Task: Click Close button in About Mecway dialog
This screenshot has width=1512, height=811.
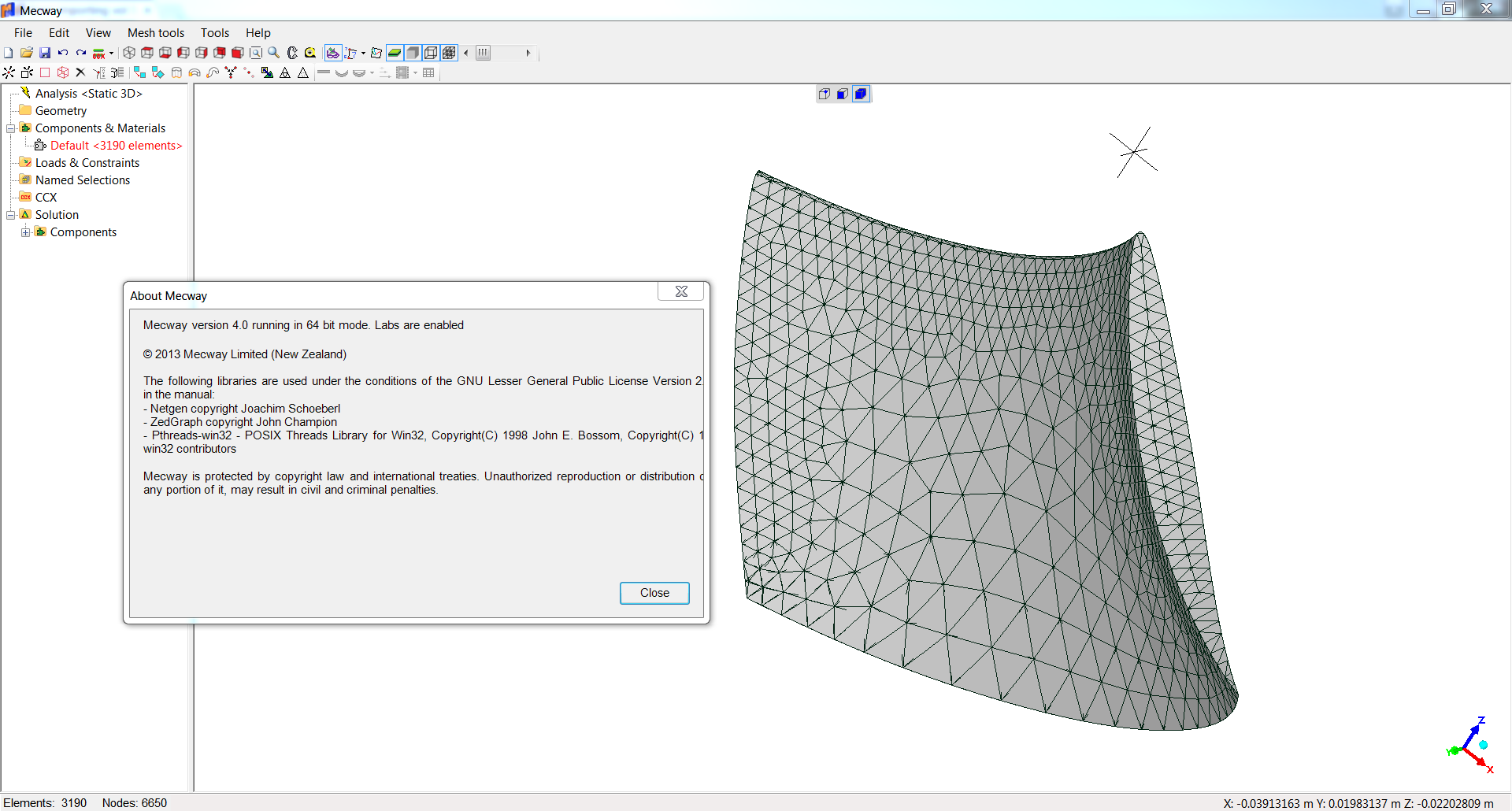Action: tap(654, 593)
